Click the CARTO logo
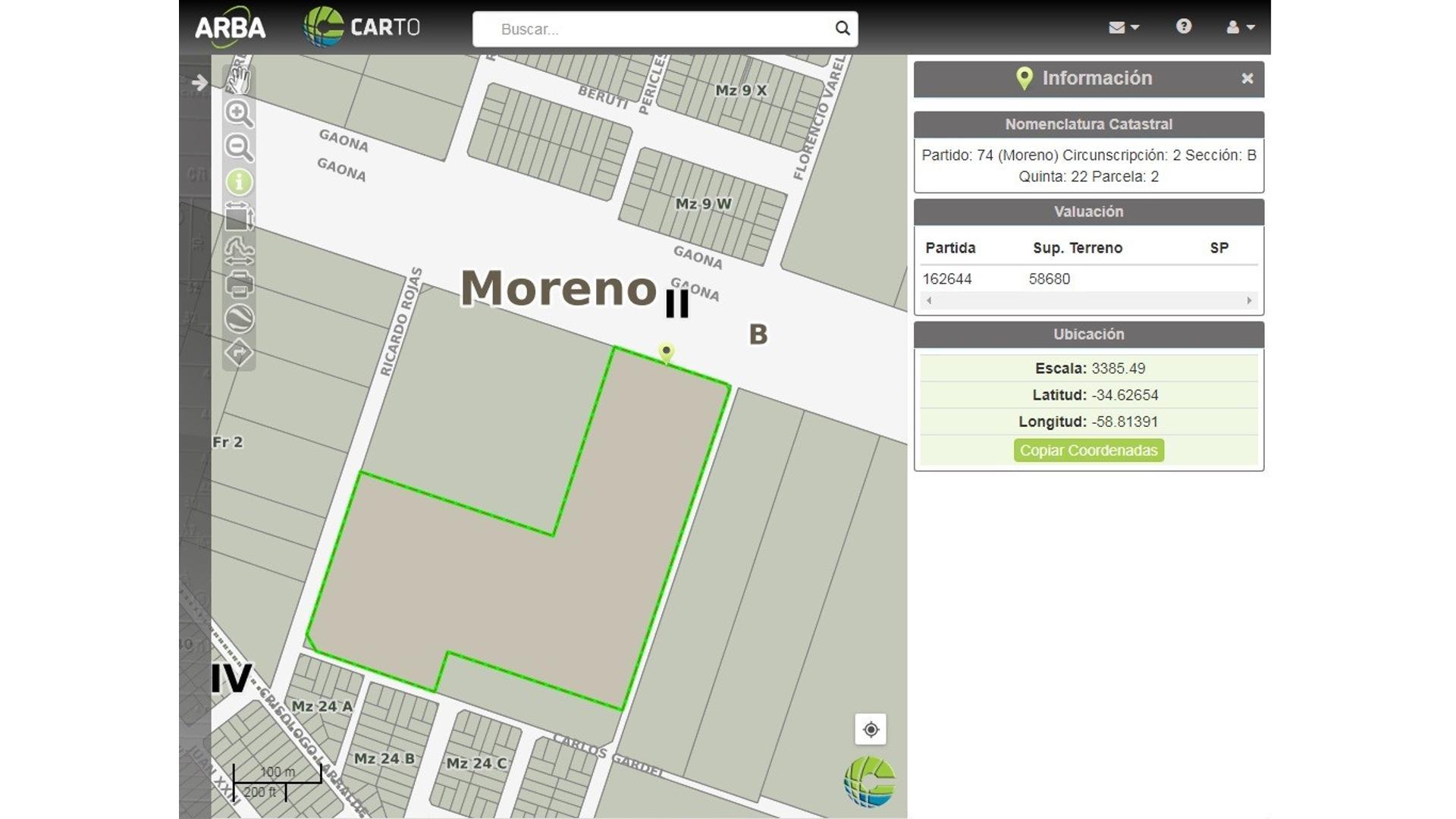1456x819 pixels. coord(362,27)
